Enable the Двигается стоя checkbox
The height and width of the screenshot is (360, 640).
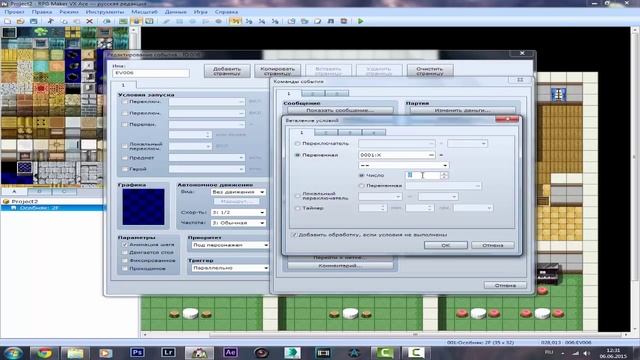[x=125, y=253]
